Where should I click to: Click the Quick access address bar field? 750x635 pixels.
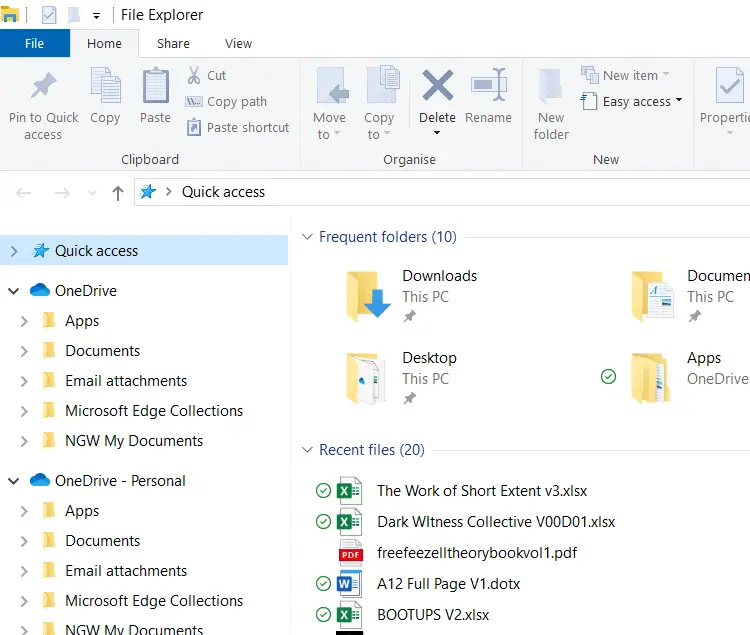coord(442,192)
